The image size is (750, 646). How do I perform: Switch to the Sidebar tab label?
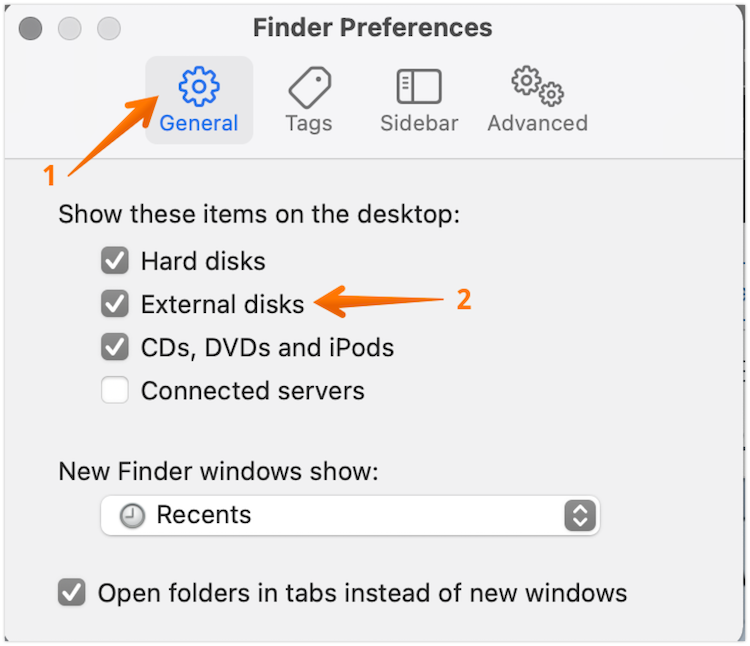click(x=419, y=124)
